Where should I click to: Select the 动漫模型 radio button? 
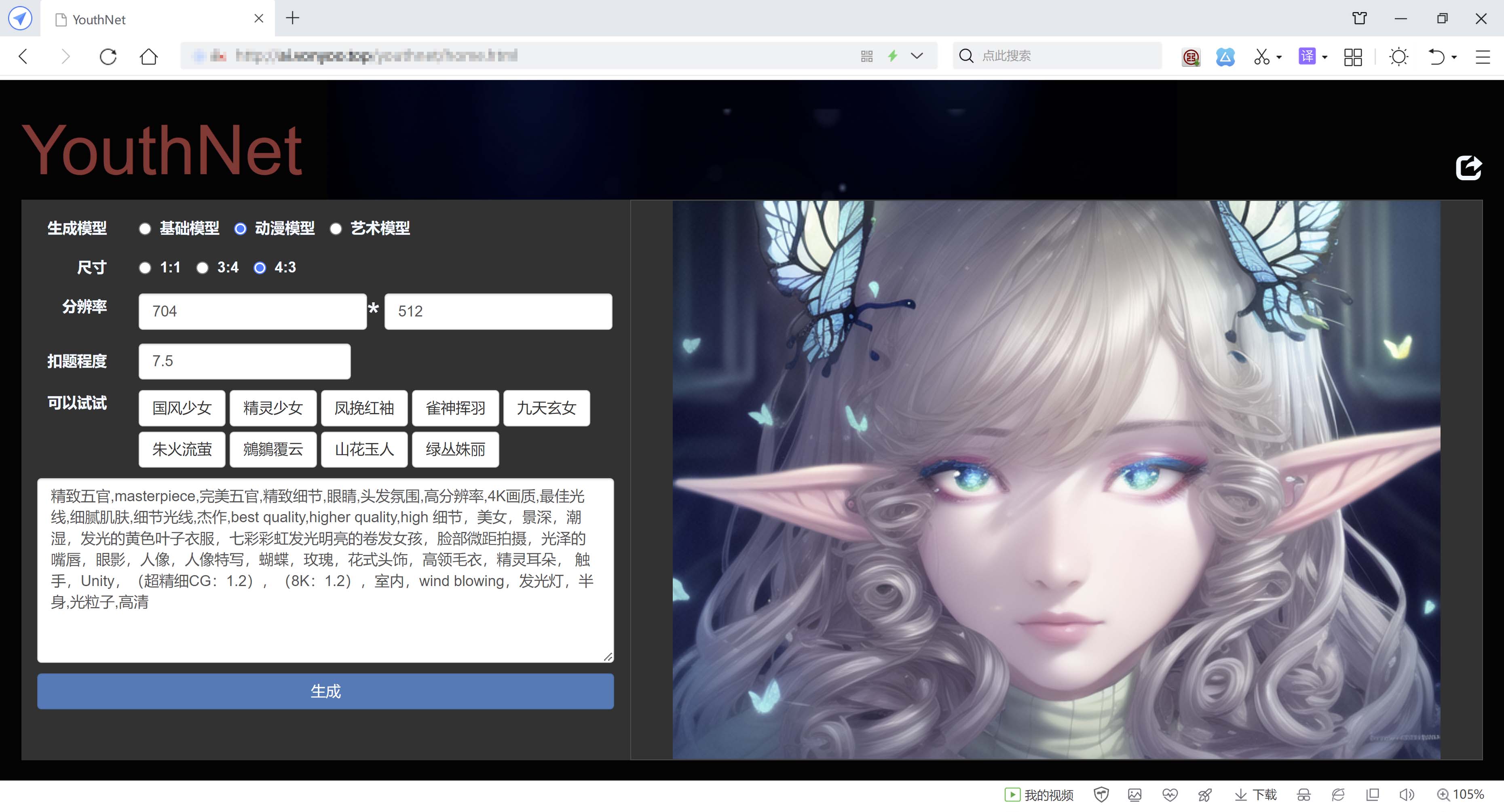(240, 229)
